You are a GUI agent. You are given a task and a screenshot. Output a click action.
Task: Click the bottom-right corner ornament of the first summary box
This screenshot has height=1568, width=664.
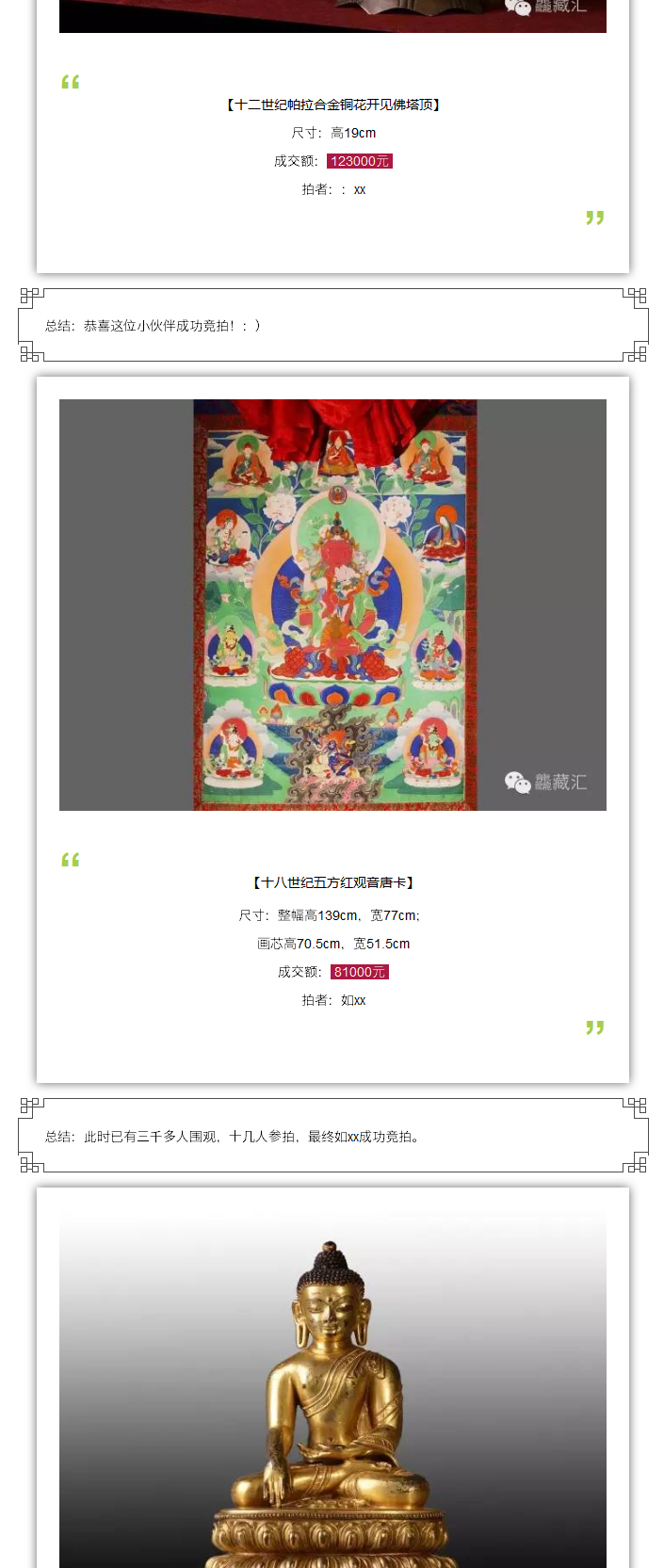(636, 353)
